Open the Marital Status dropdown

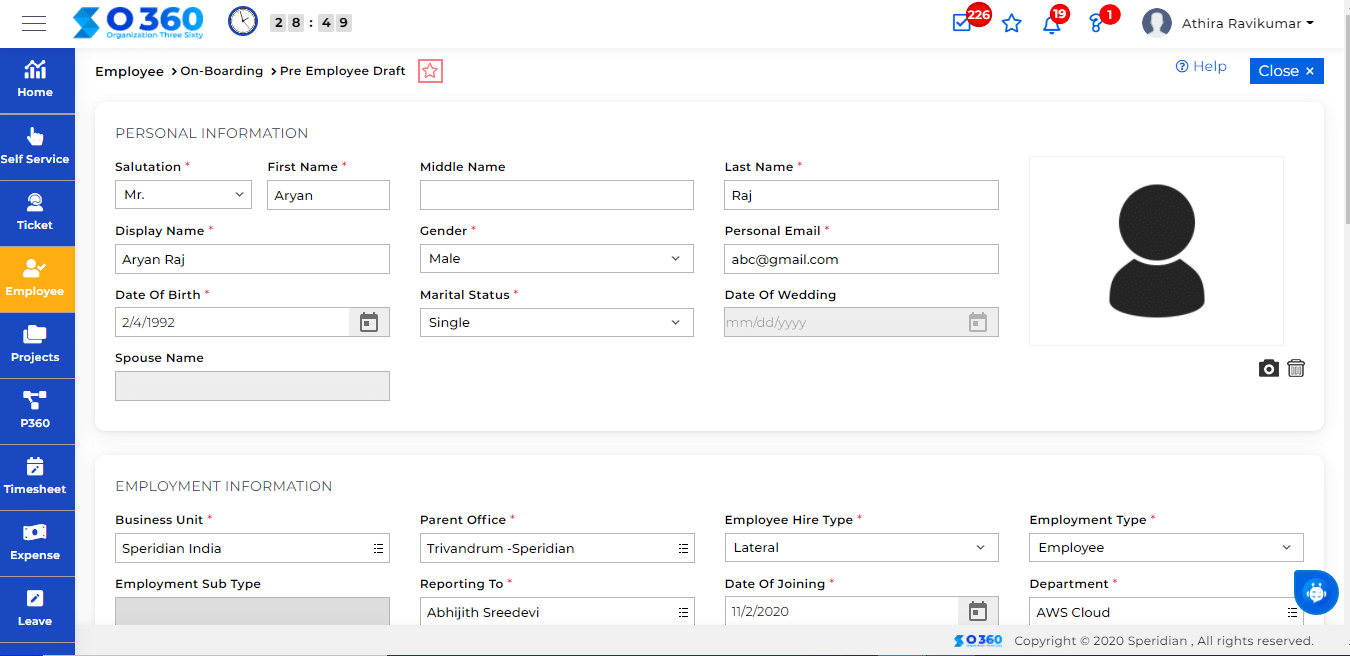(x=556, y=322)
